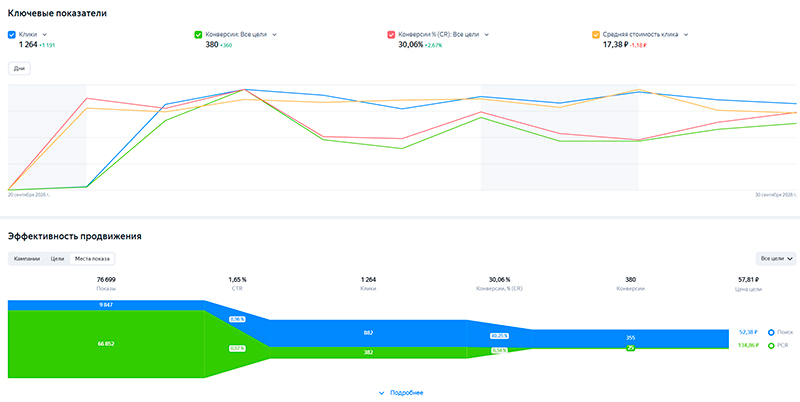Viewport: 800px width, 402px height.
Task: Click the 20 сентября 2026 date label
Action: 29,195
